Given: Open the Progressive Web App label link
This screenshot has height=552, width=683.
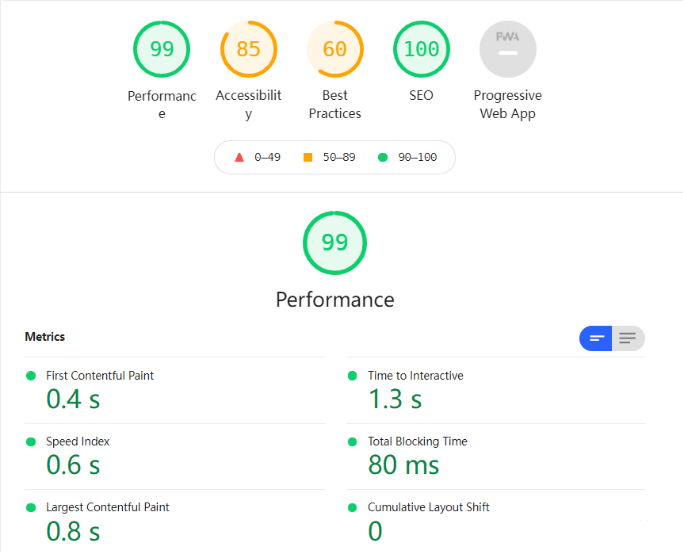Looking at the screenshot, I should (508, 105).
